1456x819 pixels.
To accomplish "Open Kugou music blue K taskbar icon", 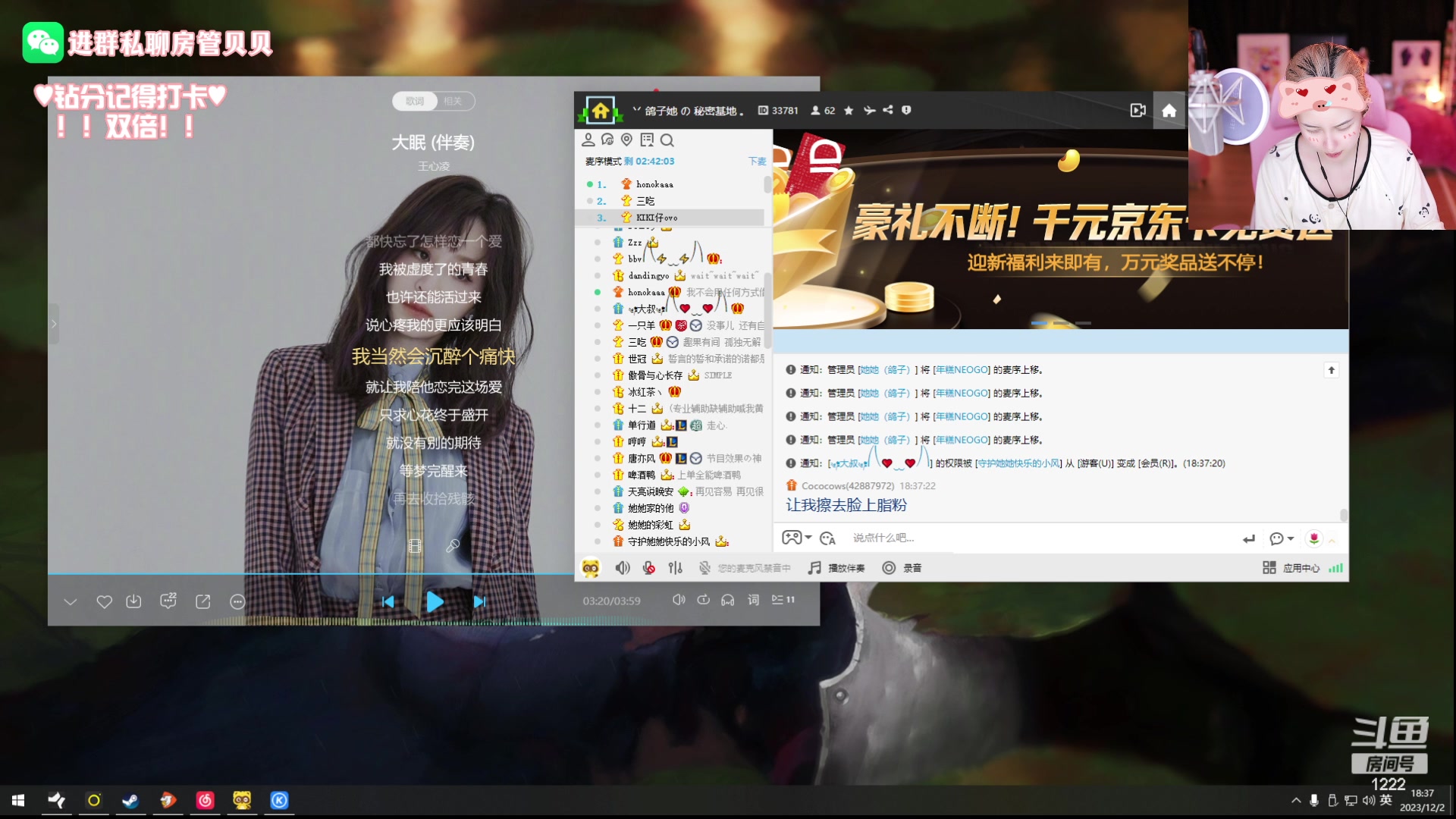I will click(x=279, y=800).
